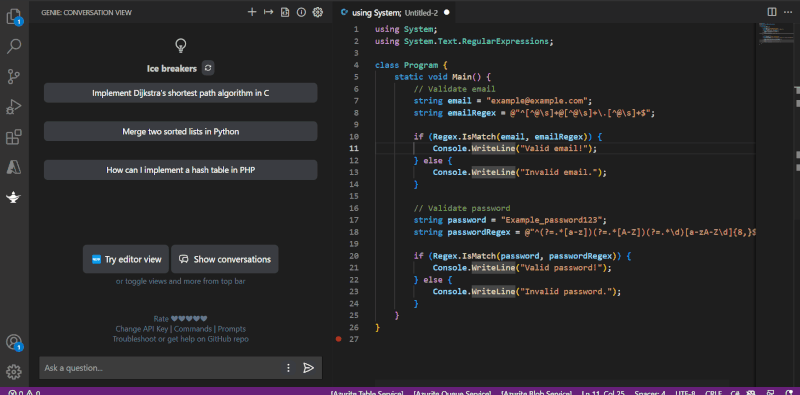Click the document icon in Genie header
The image size is (800, 395).
[x=285, y=12]
